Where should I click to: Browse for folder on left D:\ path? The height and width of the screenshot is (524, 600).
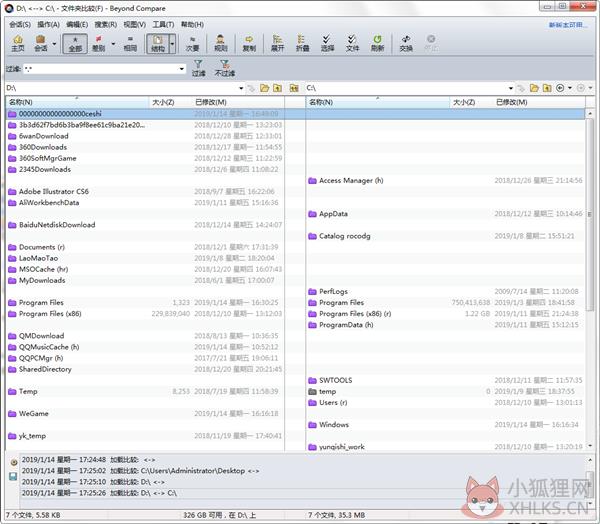tap(264, 88)
